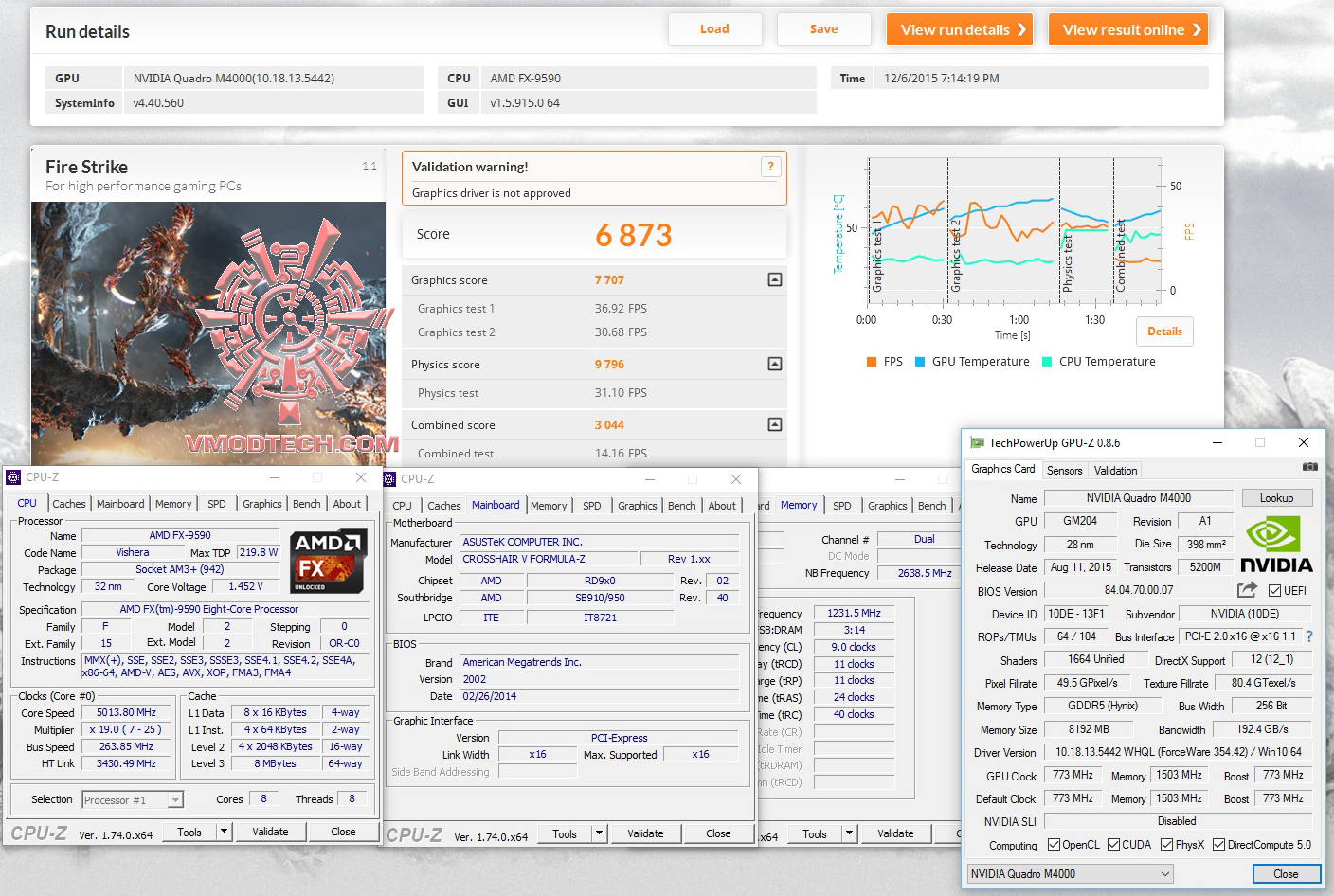
Task: Open Tools dropdown arrow in CPU-Z Mainboard window
Action: (600, 833)
